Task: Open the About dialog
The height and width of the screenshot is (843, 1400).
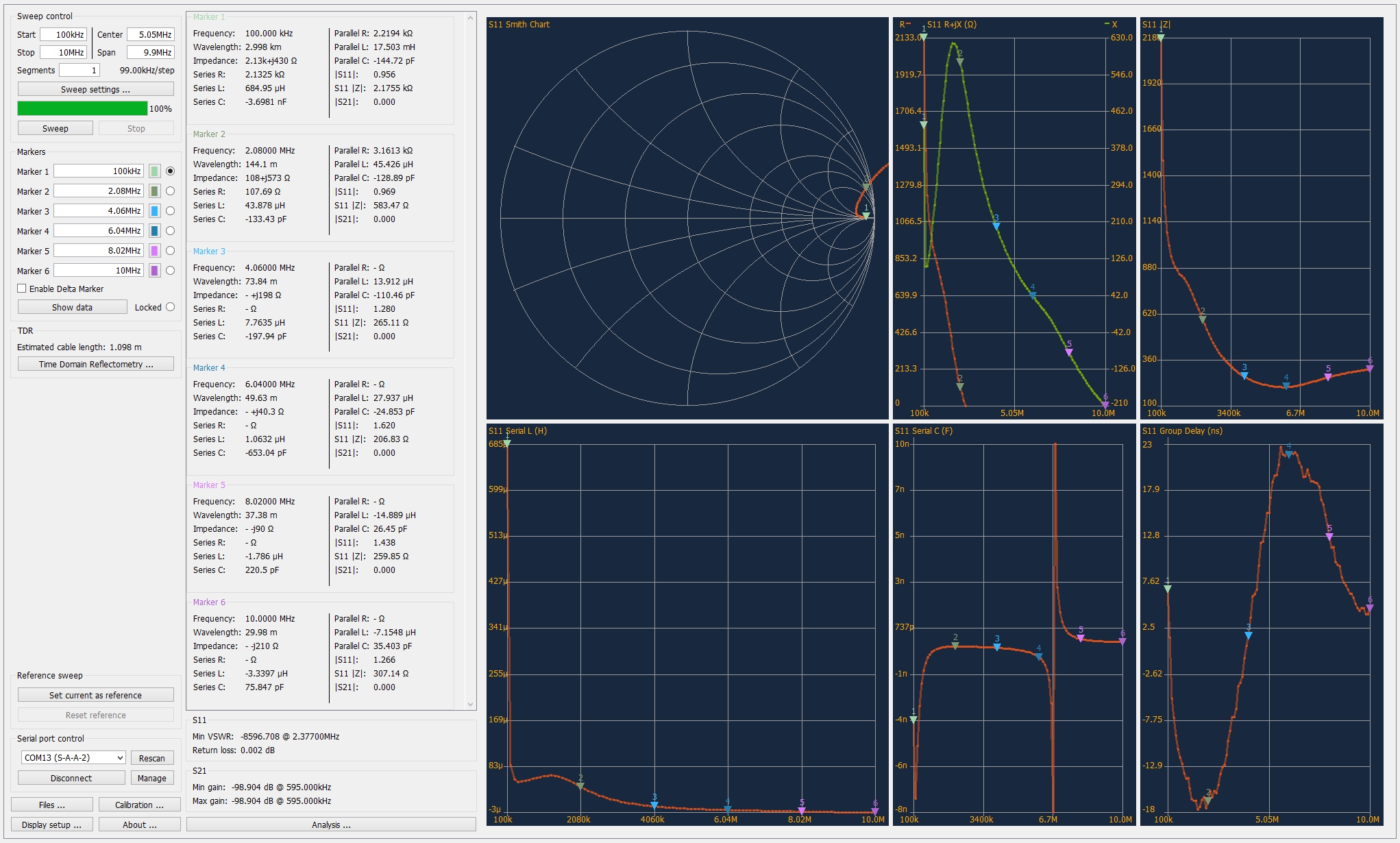Action: coord(139,824)
